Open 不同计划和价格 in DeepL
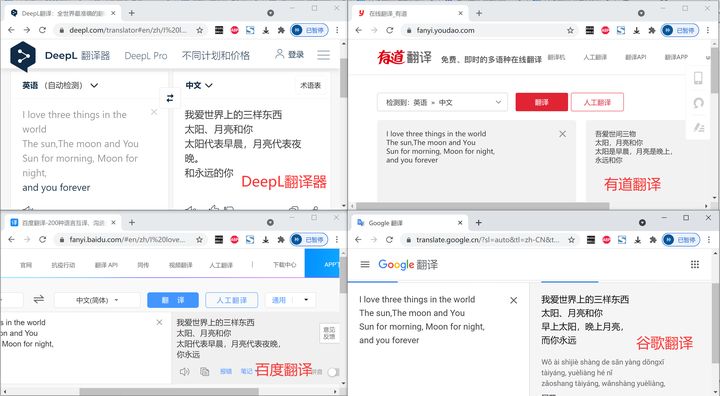 tap(216, 56)
